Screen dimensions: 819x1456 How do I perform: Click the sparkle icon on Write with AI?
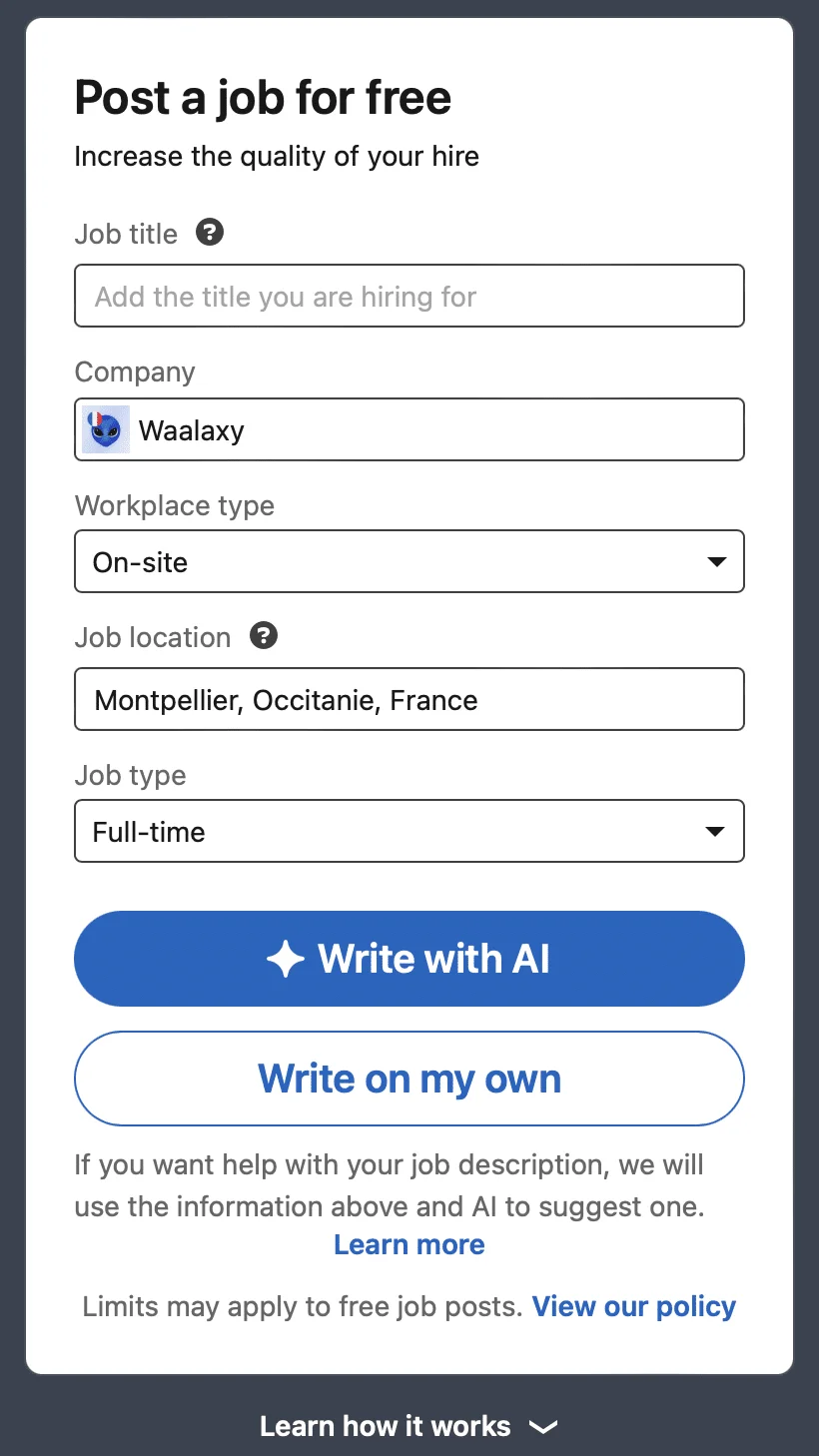286,960
